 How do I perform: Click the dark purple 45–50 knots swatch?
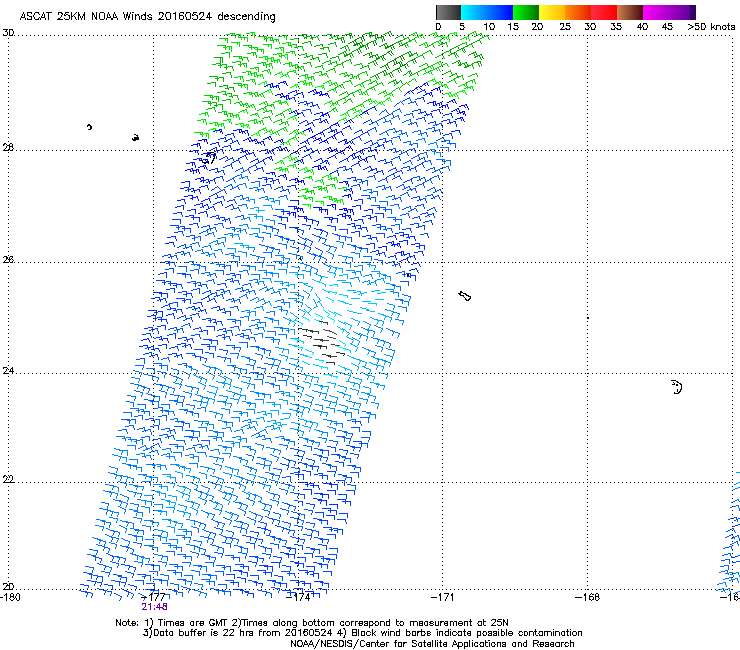point(682,12)
